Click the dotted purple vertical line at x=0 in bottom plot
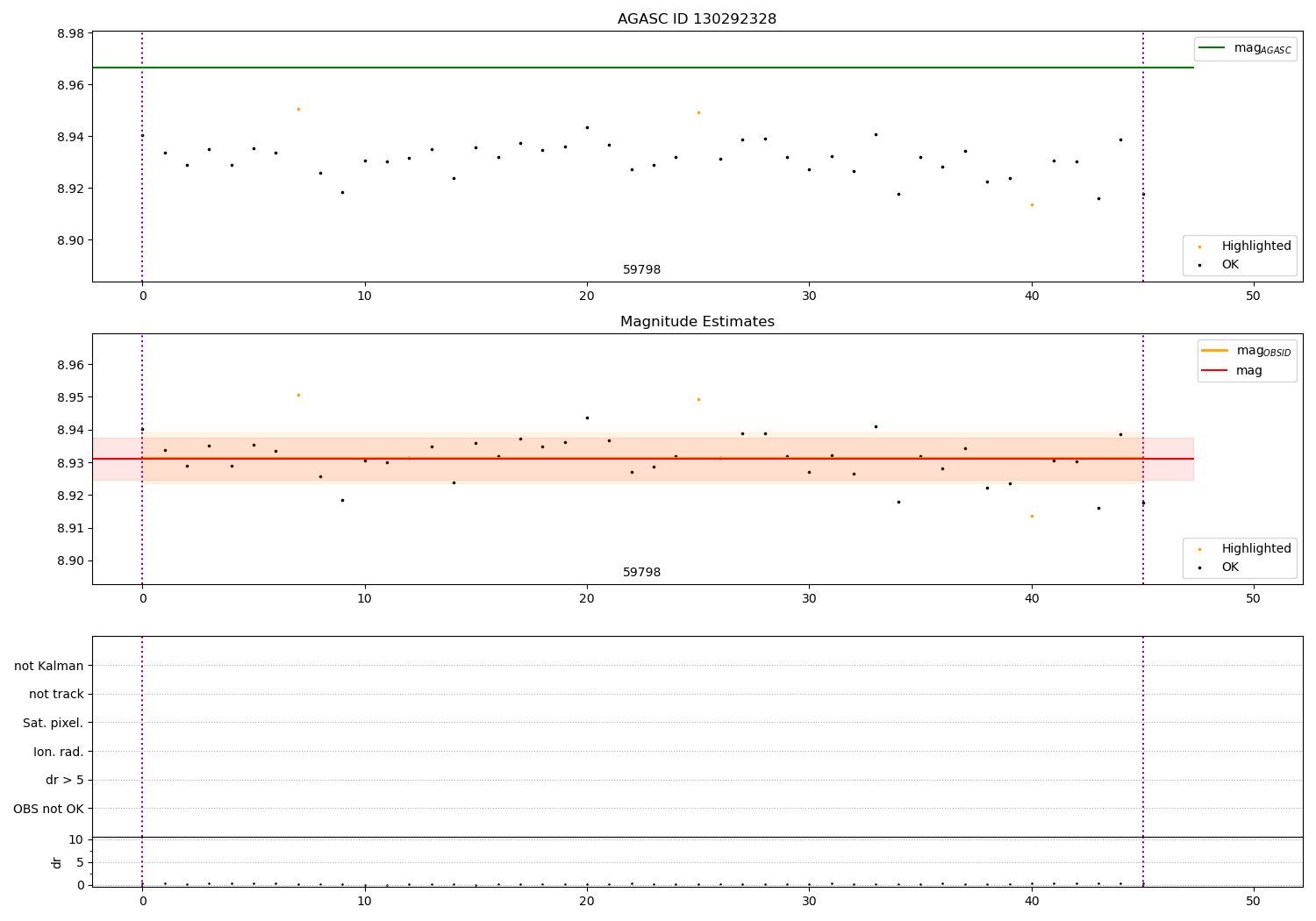This screenshot has height=921, width=1316. tap(142, 761)
